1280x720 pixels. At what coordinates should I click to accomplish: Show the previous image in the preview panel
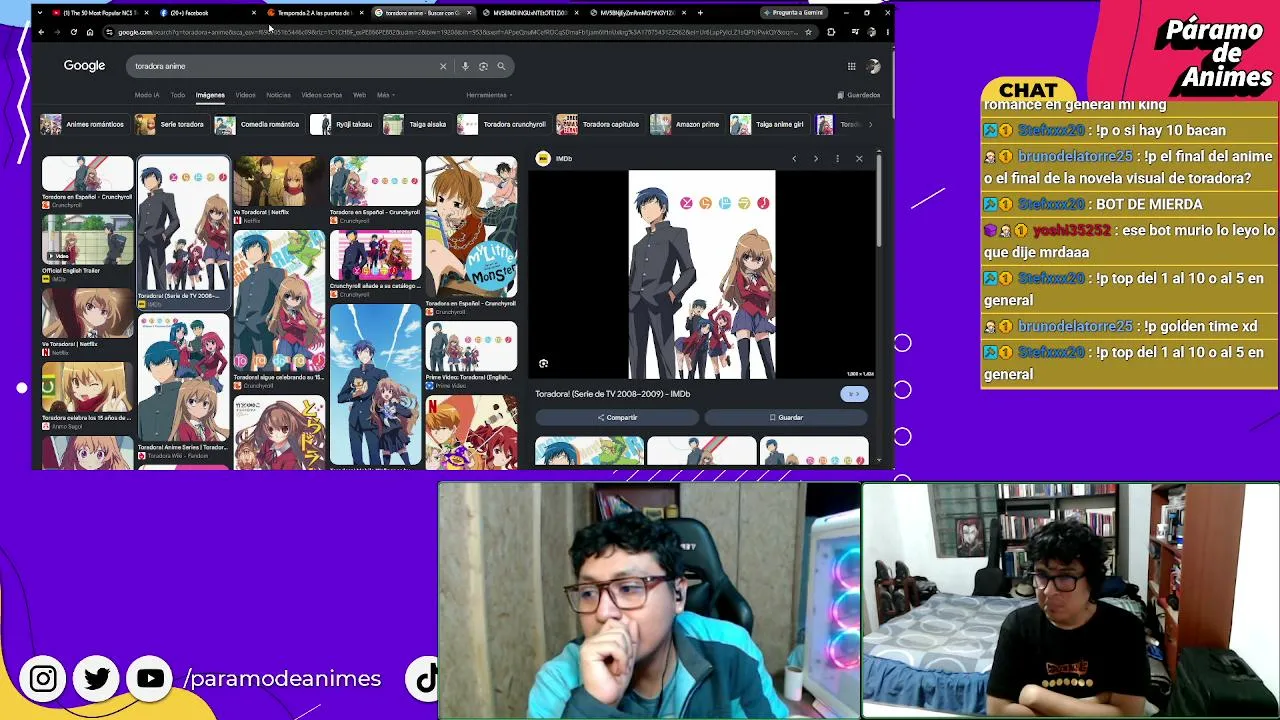click(794, 158)
